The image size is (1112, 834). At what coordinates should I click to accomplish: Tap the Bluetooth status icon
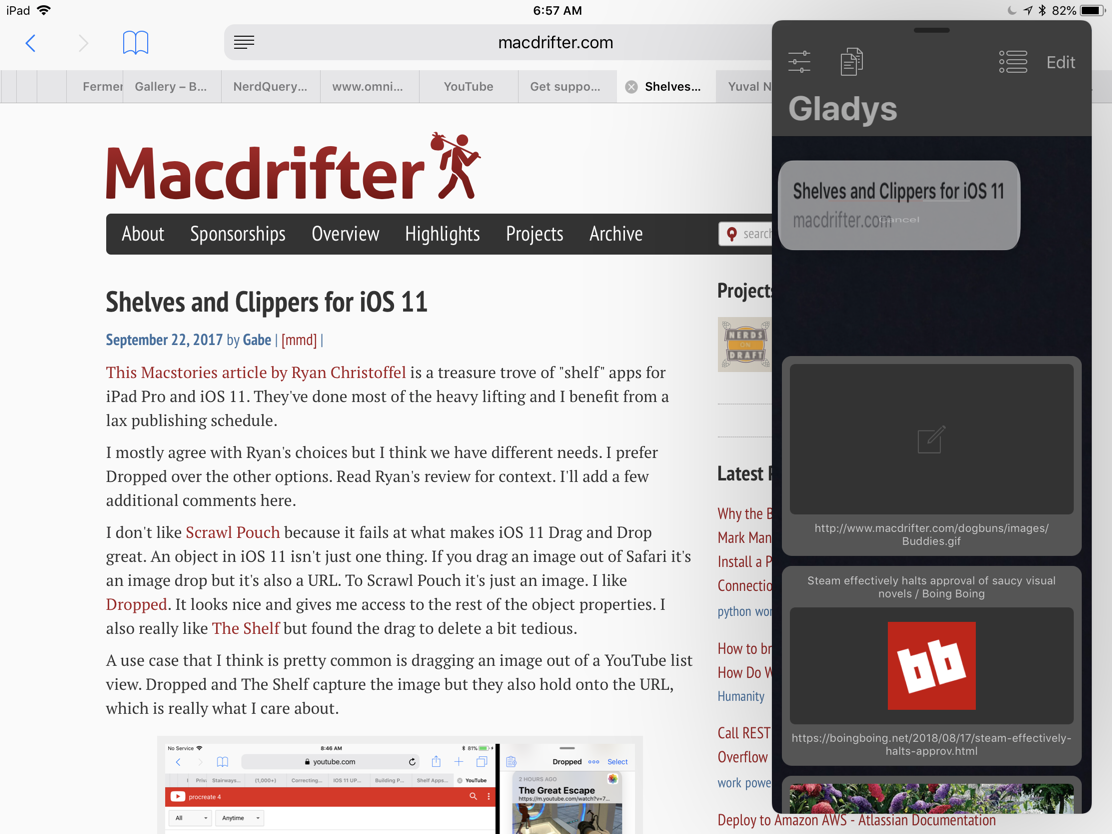coord(1042,10)
